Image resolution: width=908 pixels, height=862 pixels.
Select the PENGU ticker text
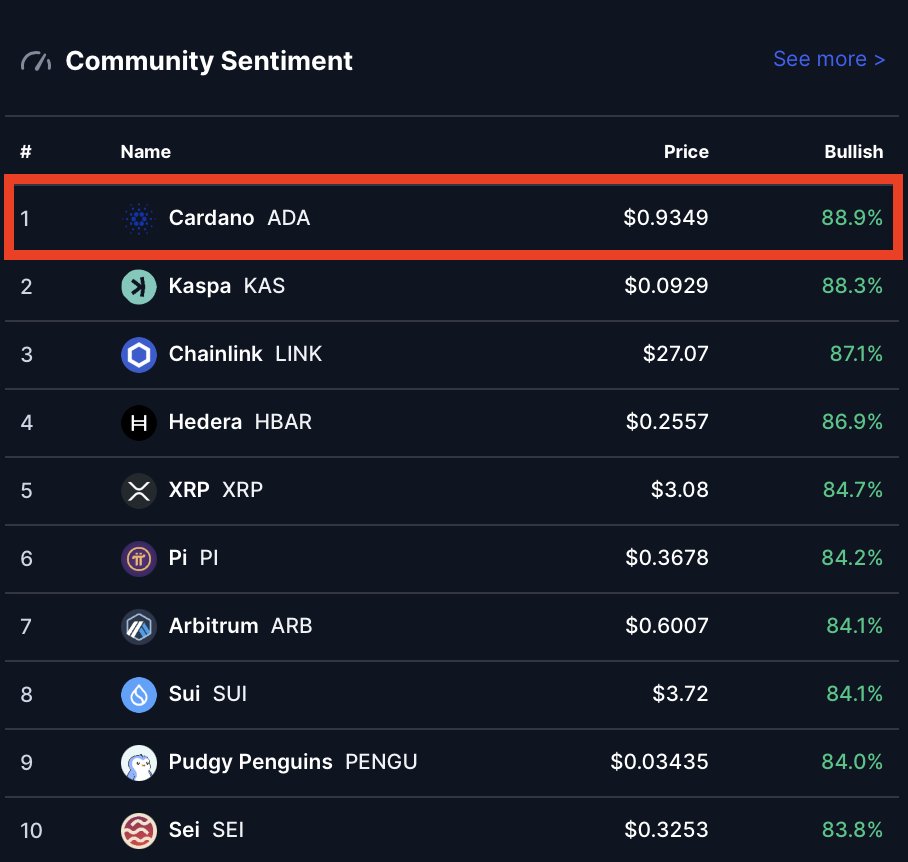click(381, 762)
